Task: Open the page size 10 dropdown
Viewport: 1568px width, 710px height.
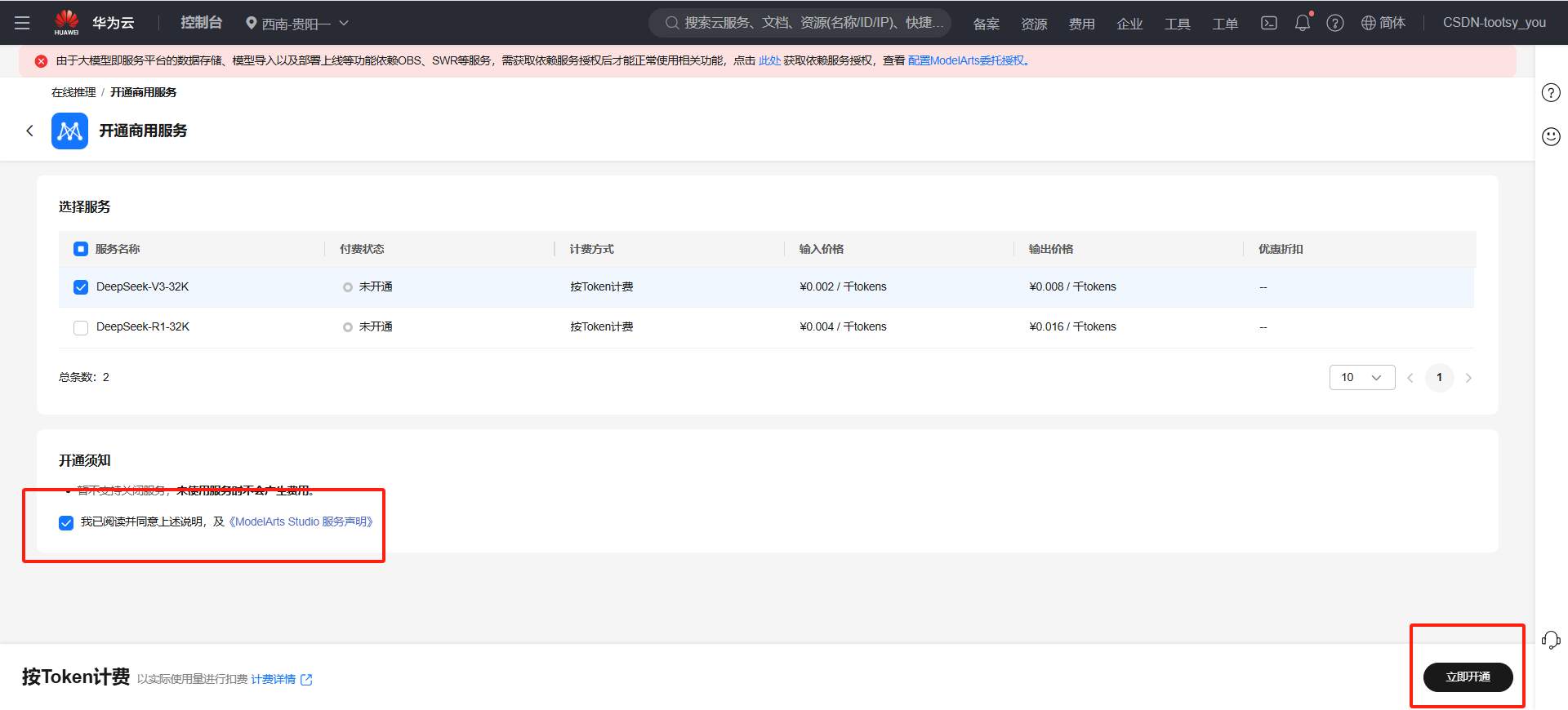Action: (1362, 377)
